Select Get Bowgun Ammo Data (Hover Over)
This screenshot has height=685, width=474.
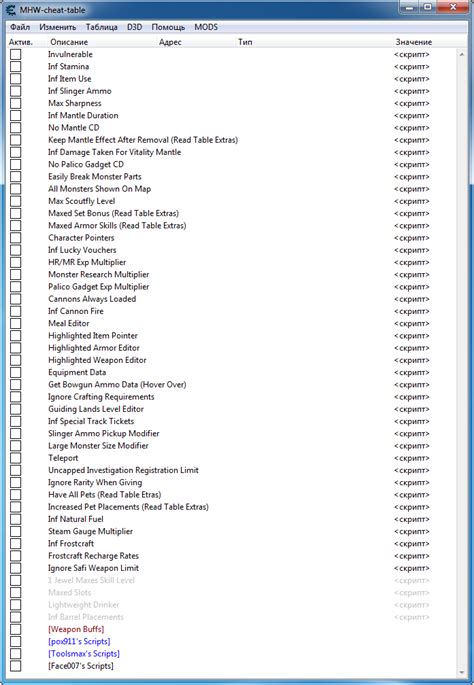[117, 384]
